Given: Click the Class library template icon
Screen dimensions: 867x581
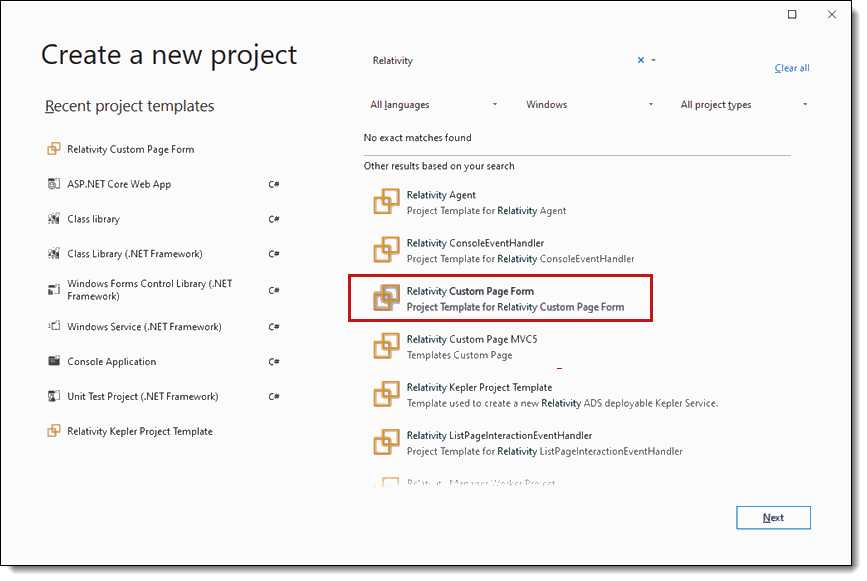Looking at the screenshot, I should [x=54, y=218].
